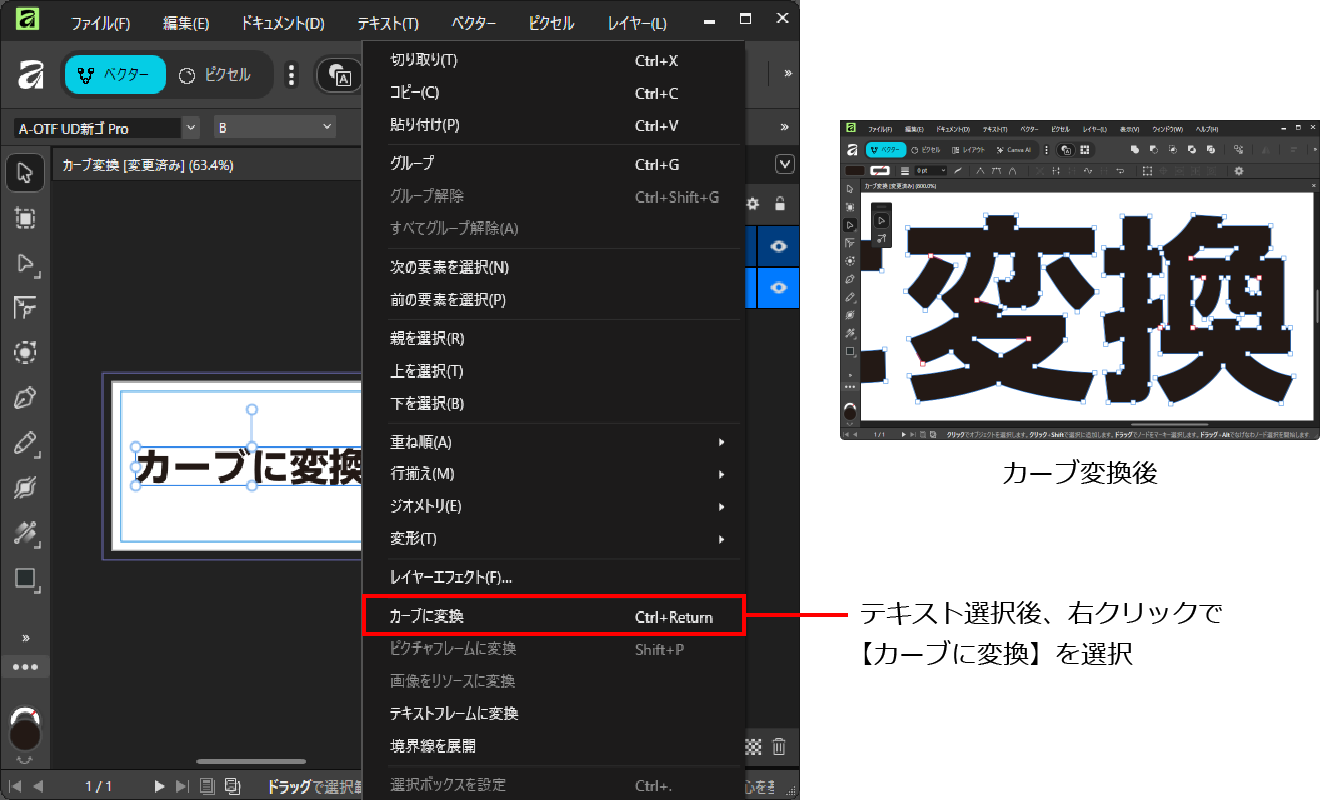Viewport: 1320px width, 800px height.
Task: Open the ファイル(F) menu
Action: click(x=100, y=23)
